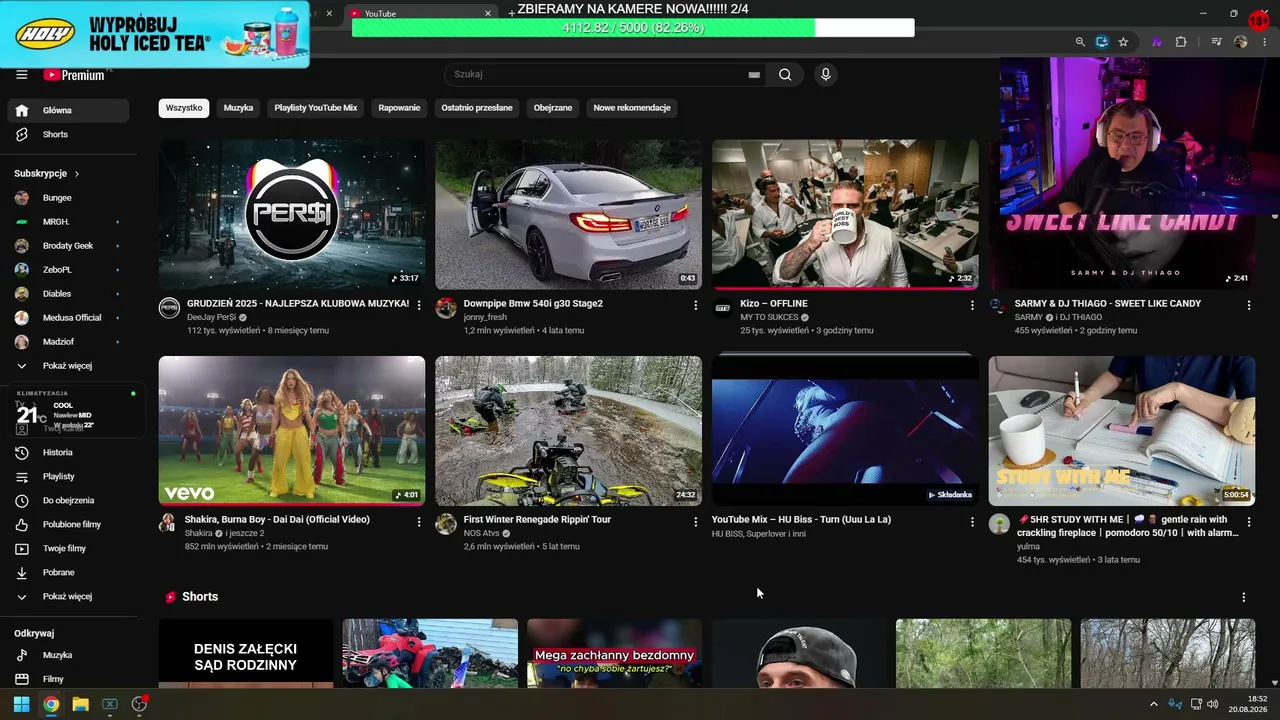Viewport: 1280px width, 720px height.
Task: Open more options for Kizo – OFFLINE video
Action: [x=972, y=305]
